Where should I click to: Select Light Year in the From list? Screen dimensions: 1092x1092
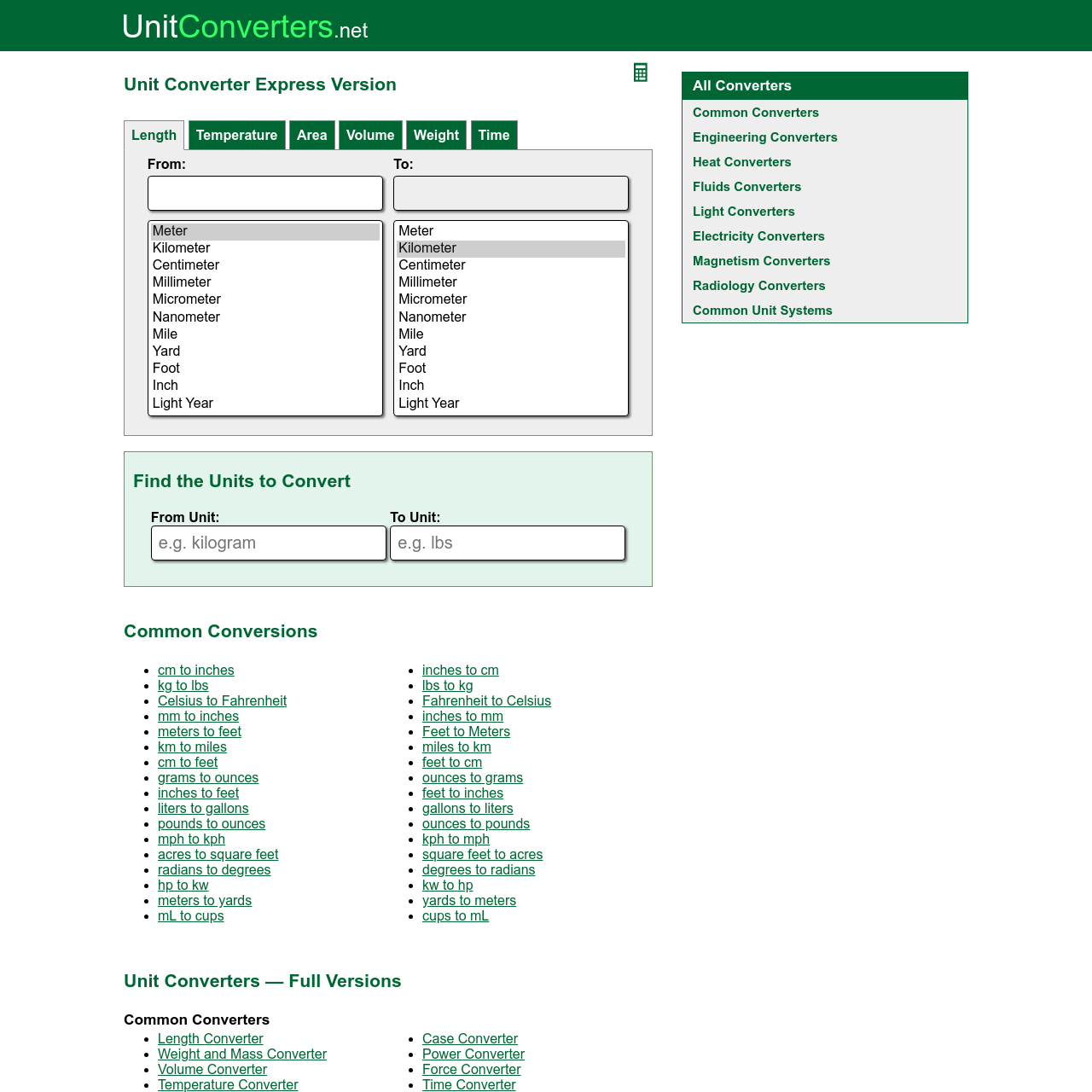[x=265, y=404]
